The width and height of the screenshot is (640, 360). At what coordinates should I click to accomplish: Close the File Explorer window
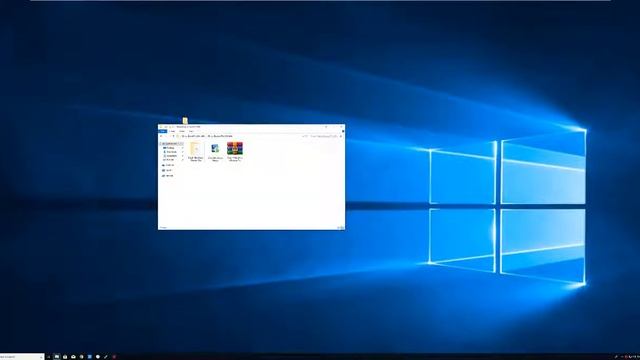341,127
